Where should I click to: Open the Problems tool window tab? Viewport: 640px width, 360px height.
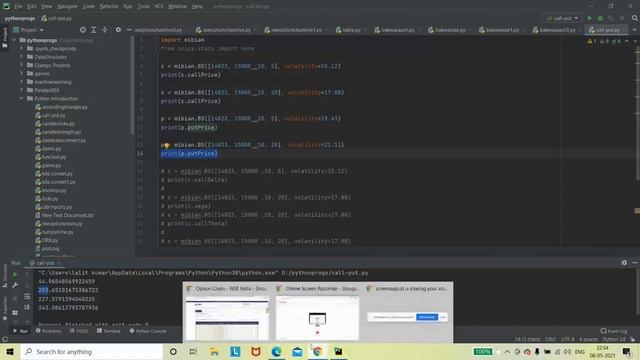(48, 331)
